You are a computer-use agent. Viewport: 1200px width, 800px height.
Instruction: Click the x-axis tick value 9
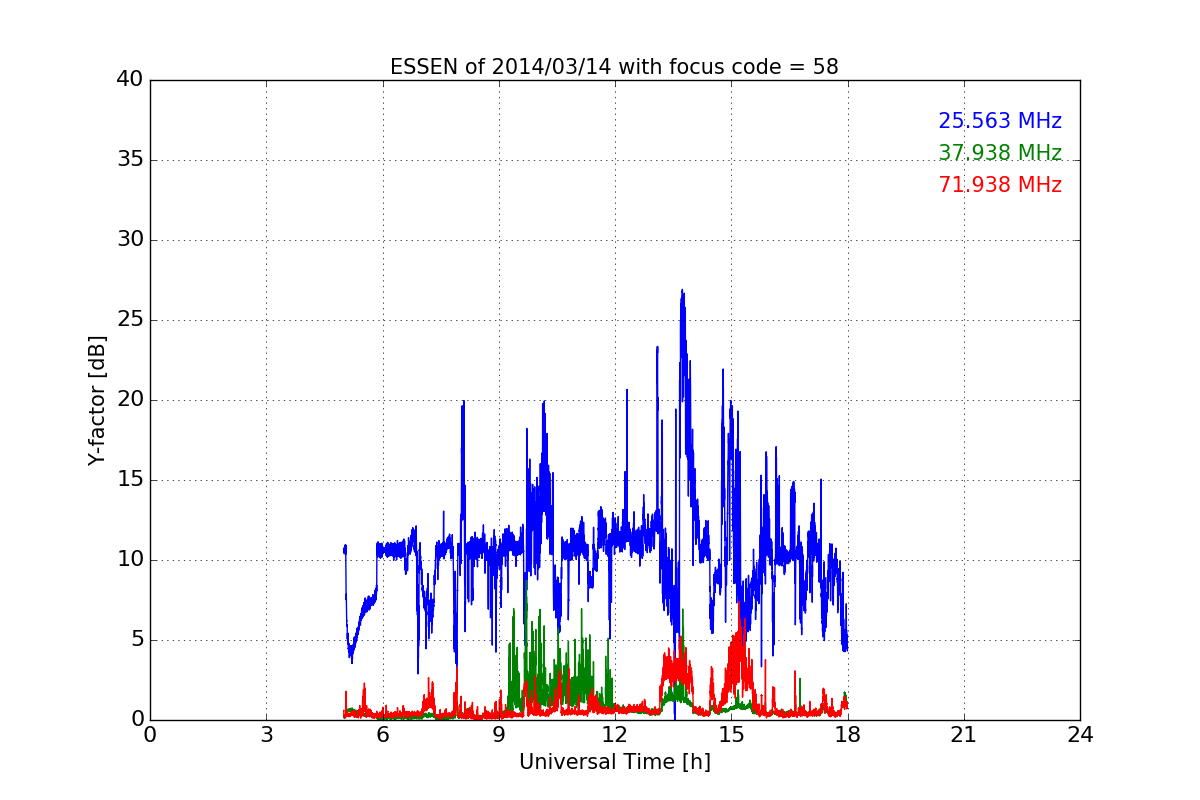[x=499, y=735]
